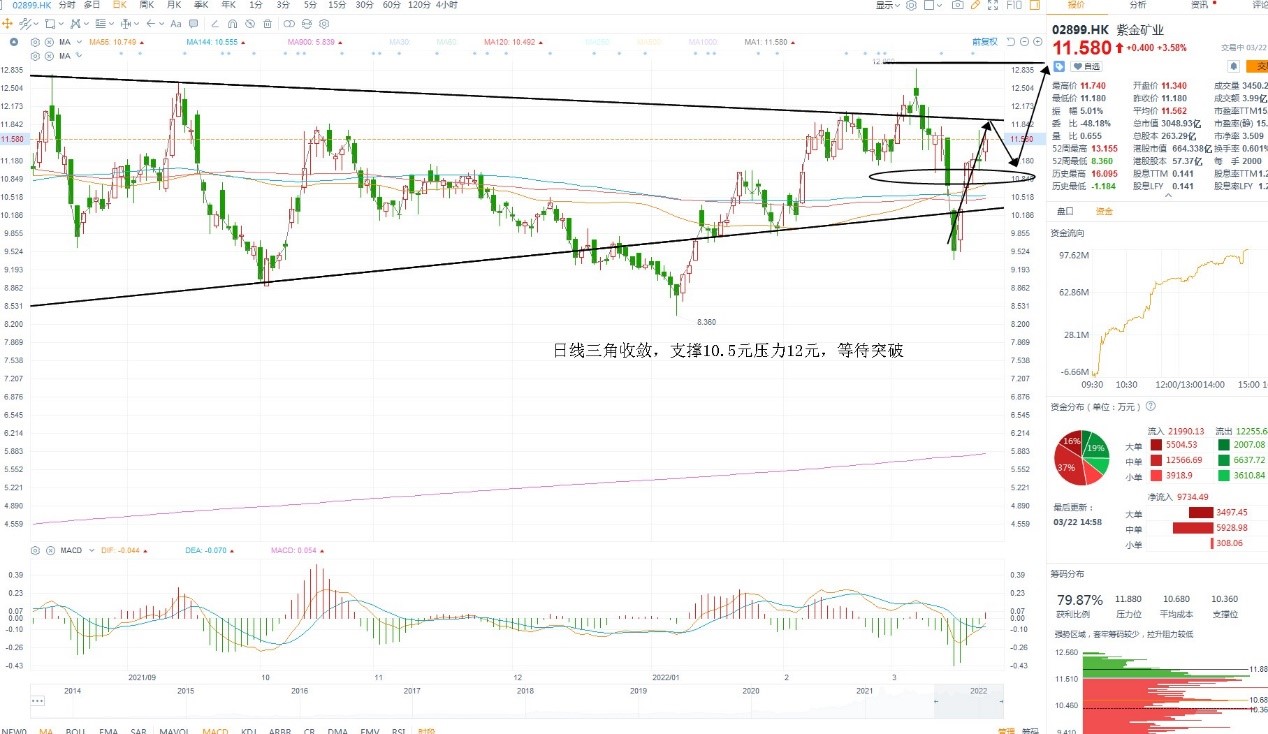Select the angle measure drawing tool
Viewport: 1268px width, 734px height.
[x=215, y=24]
